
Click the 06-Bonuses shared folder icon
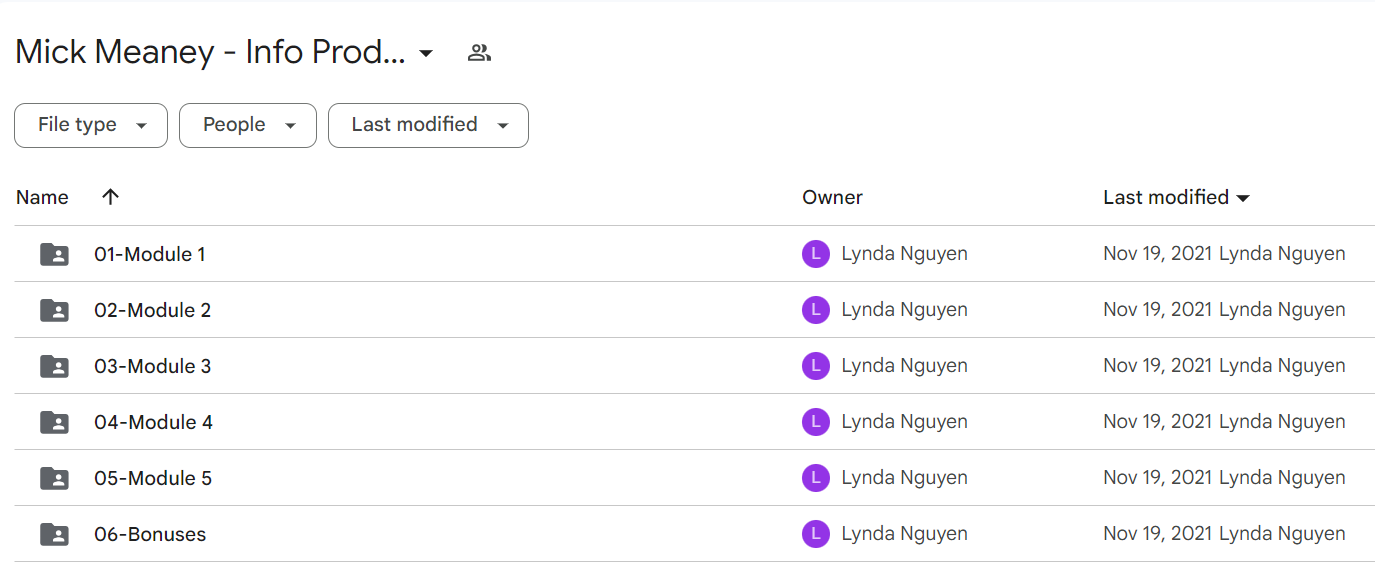54,534
